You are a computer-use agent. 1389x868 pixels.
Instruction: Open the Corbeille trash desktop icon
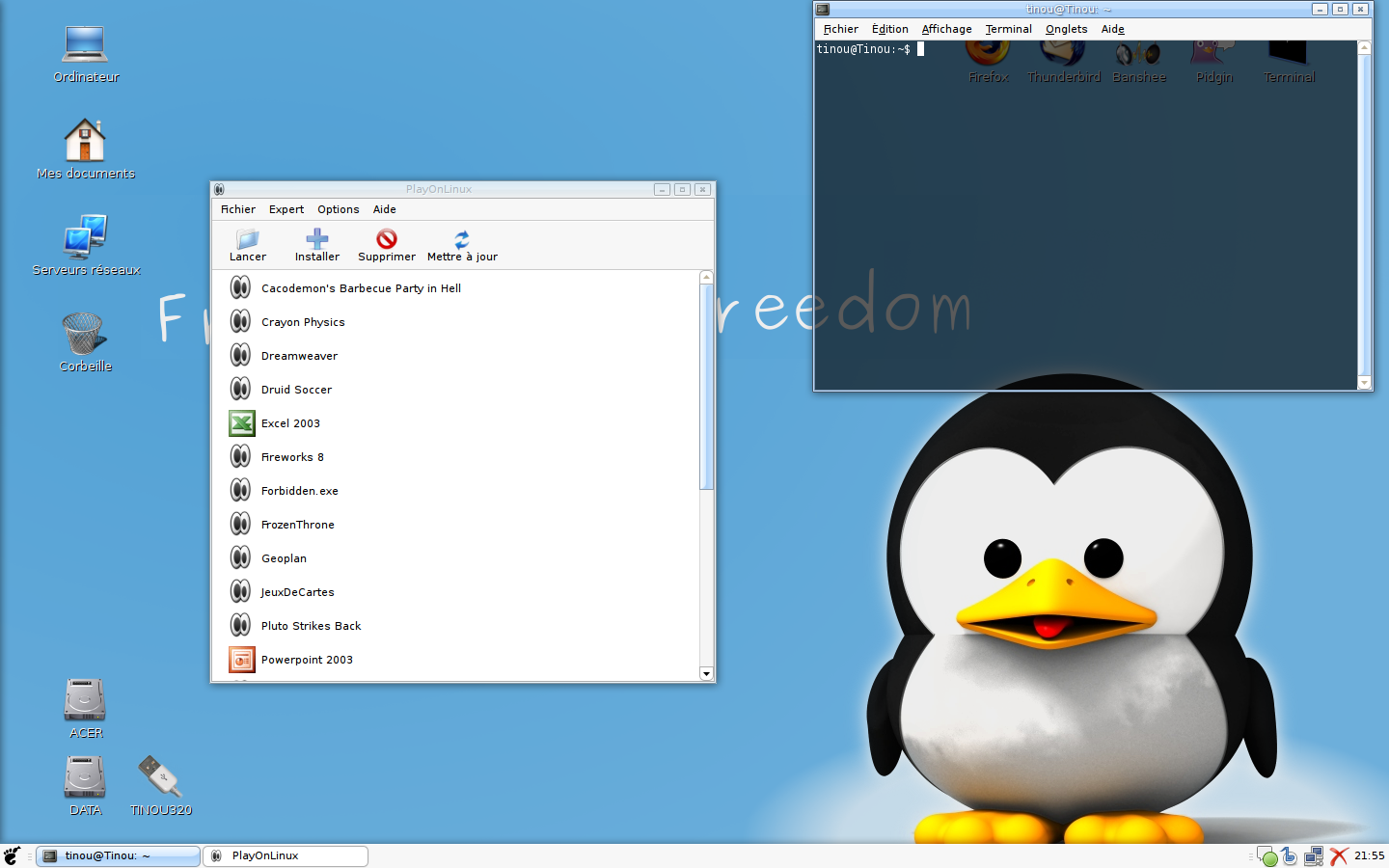pos(85,335)
